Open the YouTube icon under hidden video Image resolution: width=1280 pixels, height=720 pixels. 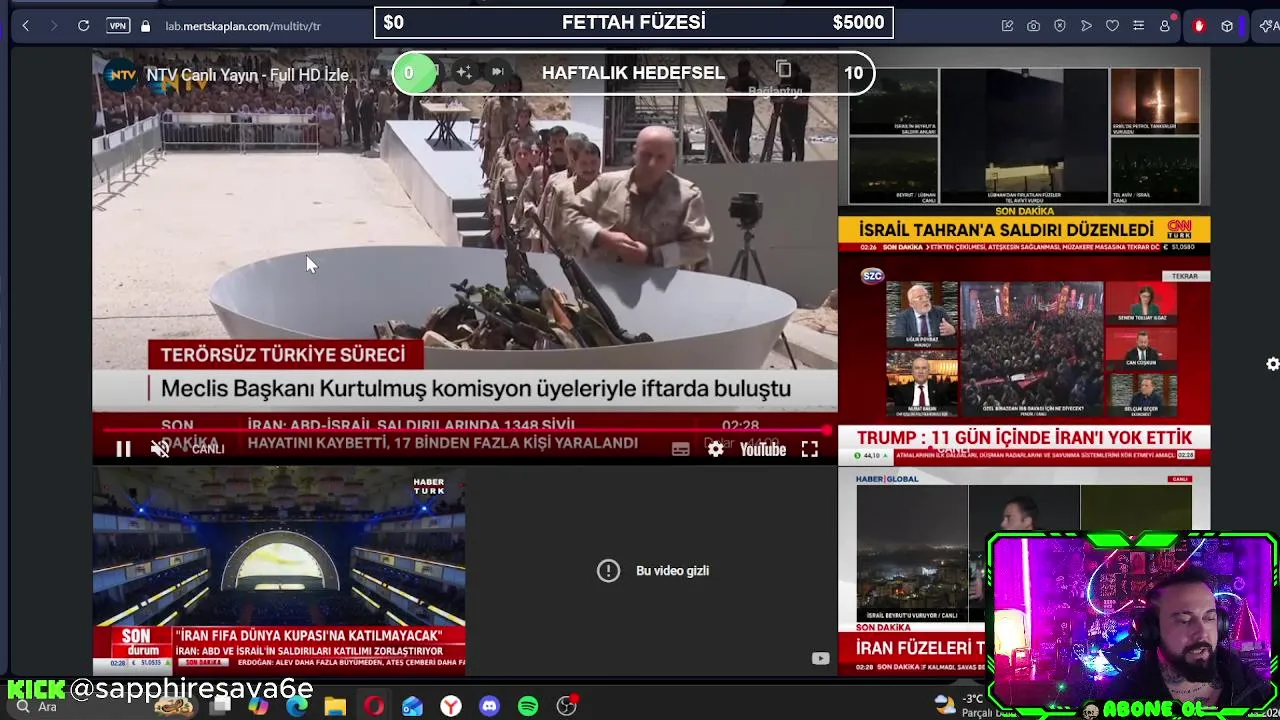click(820, 658)
